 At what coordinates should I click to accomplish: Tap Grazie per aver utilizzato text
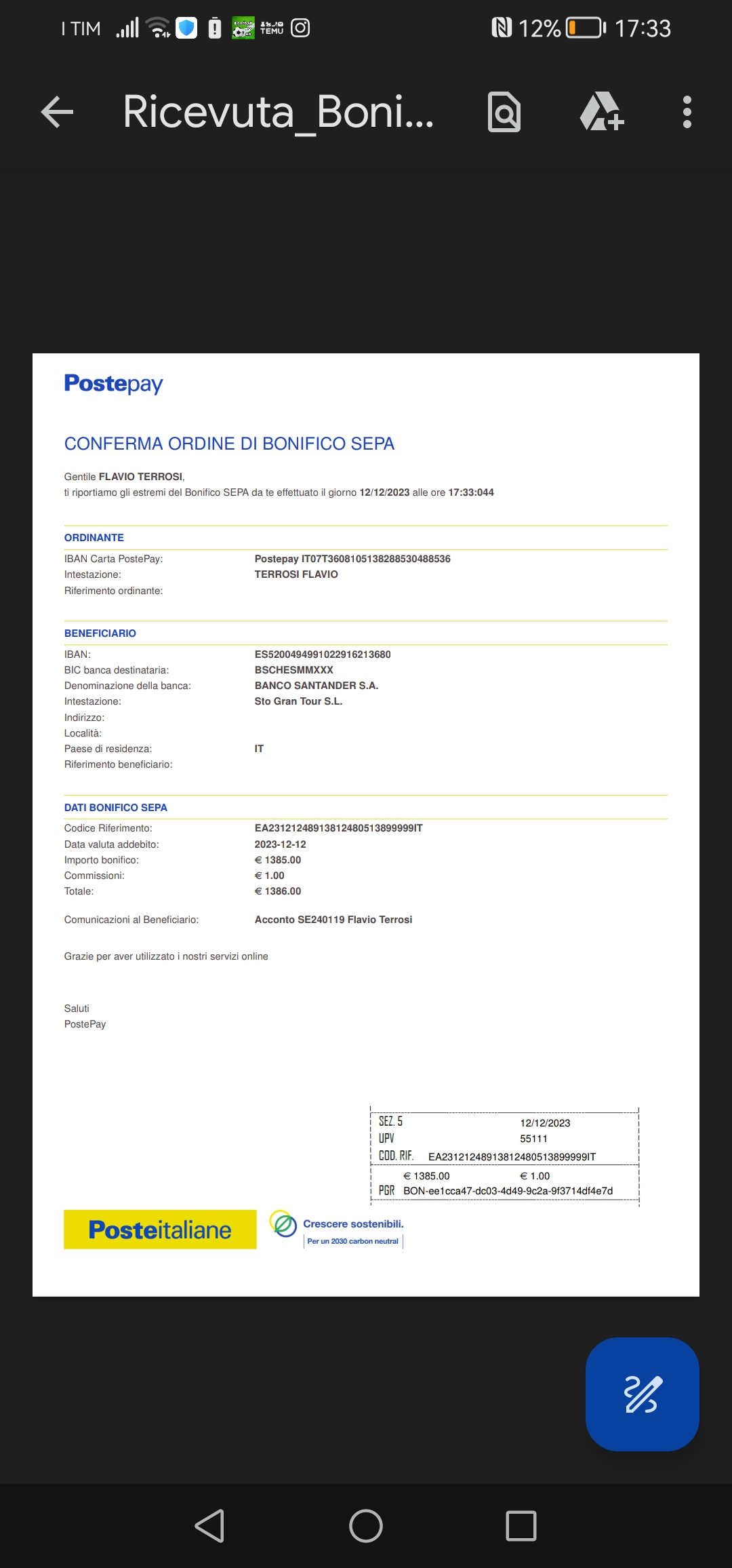click(x=166, y=956)
